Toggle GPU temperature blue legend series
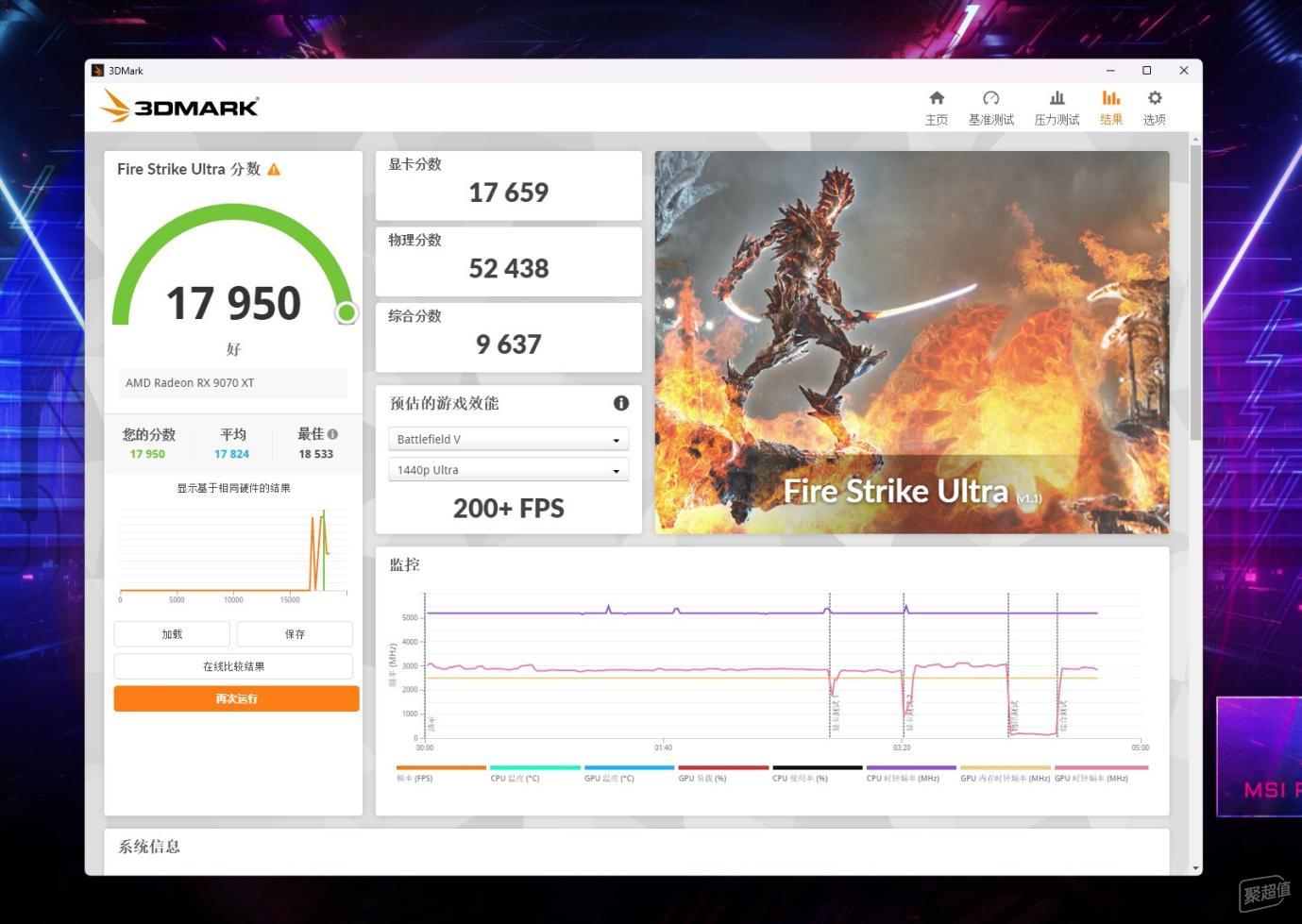The width and height of the screenshot is (1302, 924). pos(629,774)
